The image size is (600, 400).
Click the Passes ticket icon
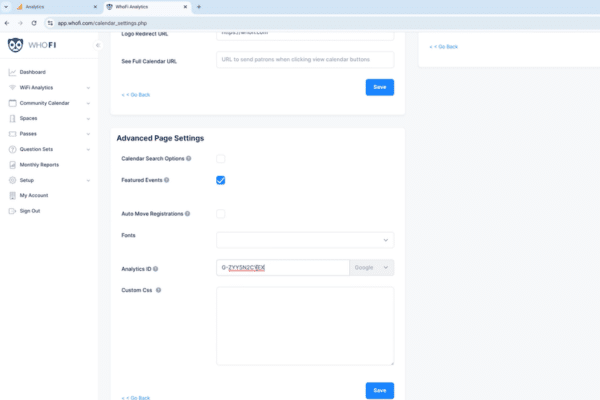click(x=12, y=134)
